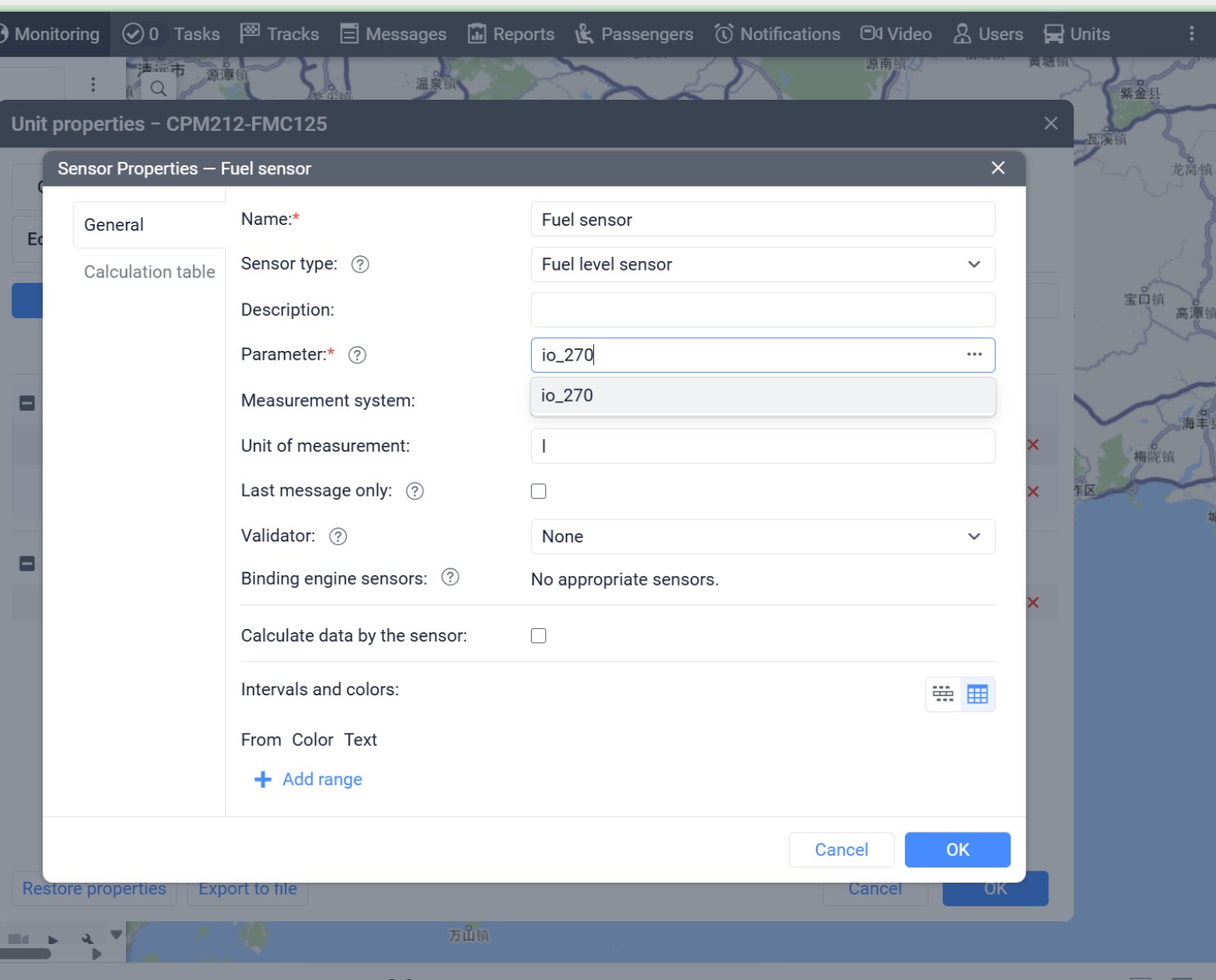1216x980 pixels.
Task: Click the Notifications alarm icon
Action: pyautogui.click(x=724, y=34)
